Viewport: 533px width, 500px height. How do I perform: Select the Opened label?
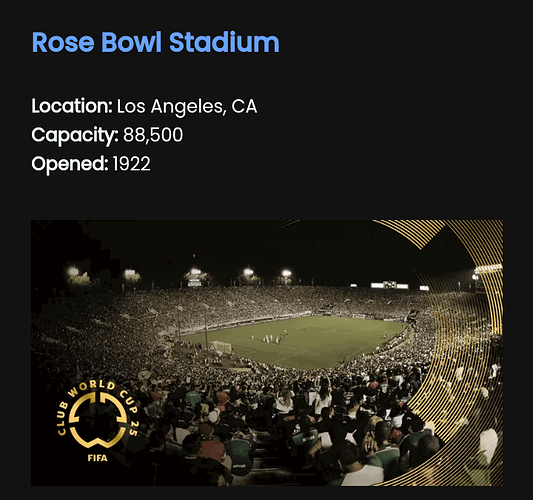[x=70, y=164]
